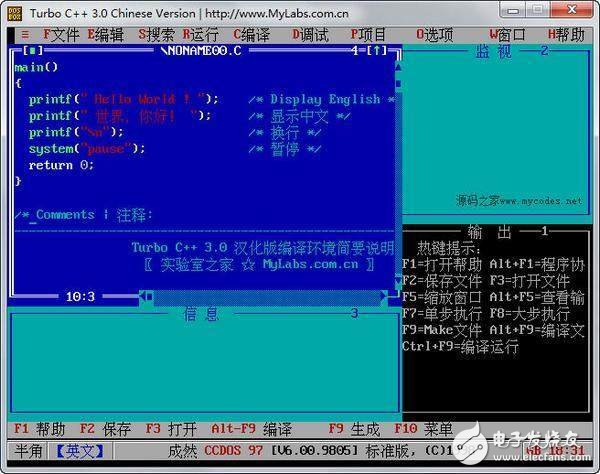Open the W窗口 (Window) menu
The image size is (600, 474).
click(x=507, y=35)
